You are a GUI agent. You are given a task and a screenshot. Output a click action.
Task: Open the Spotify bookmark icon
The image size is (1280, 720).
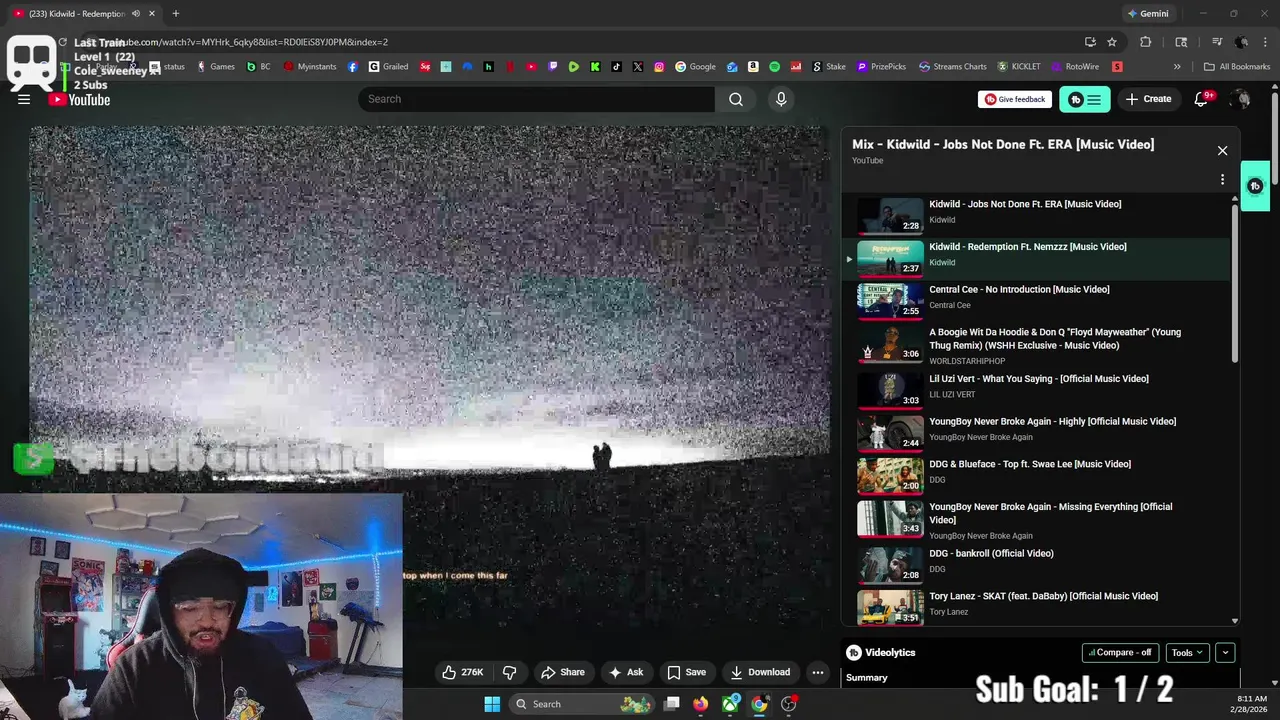775,67
